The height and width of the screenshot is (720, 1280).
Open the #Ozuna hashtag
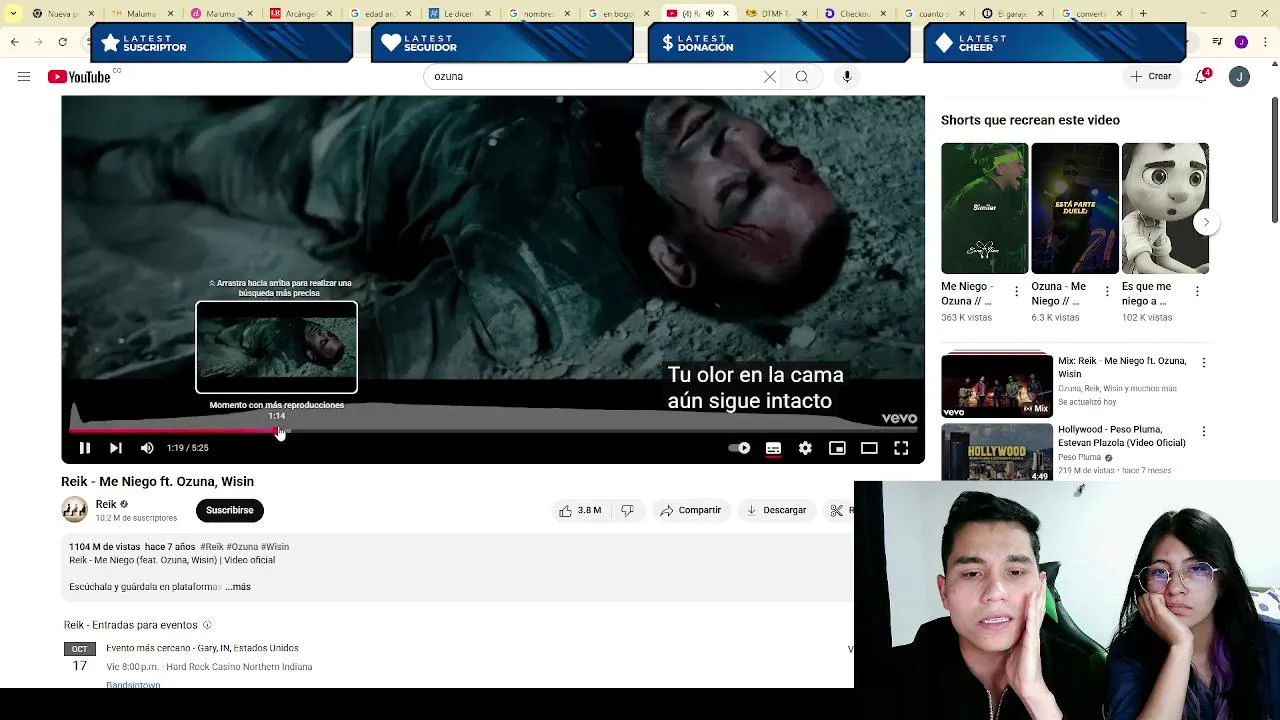[x=242, y=547]
